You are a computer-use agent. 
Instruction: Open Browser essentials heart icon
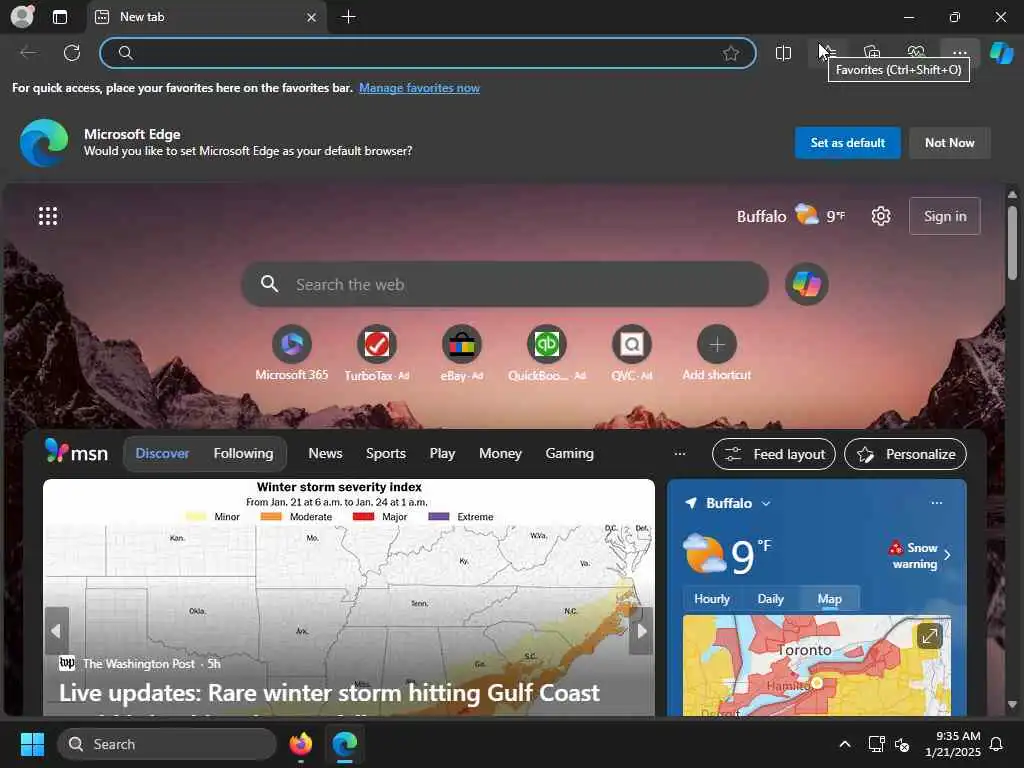coord(916,52)
